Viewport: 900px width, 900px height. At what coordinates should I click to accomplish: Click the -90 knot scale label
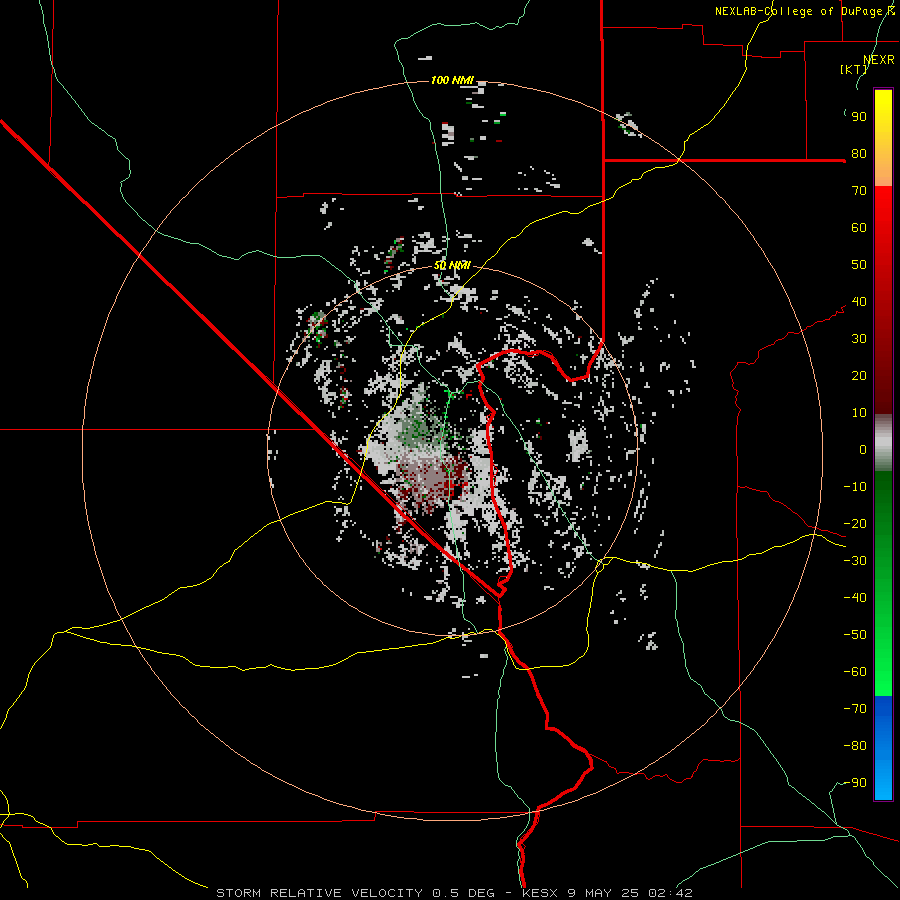click(x=855, y=783)
